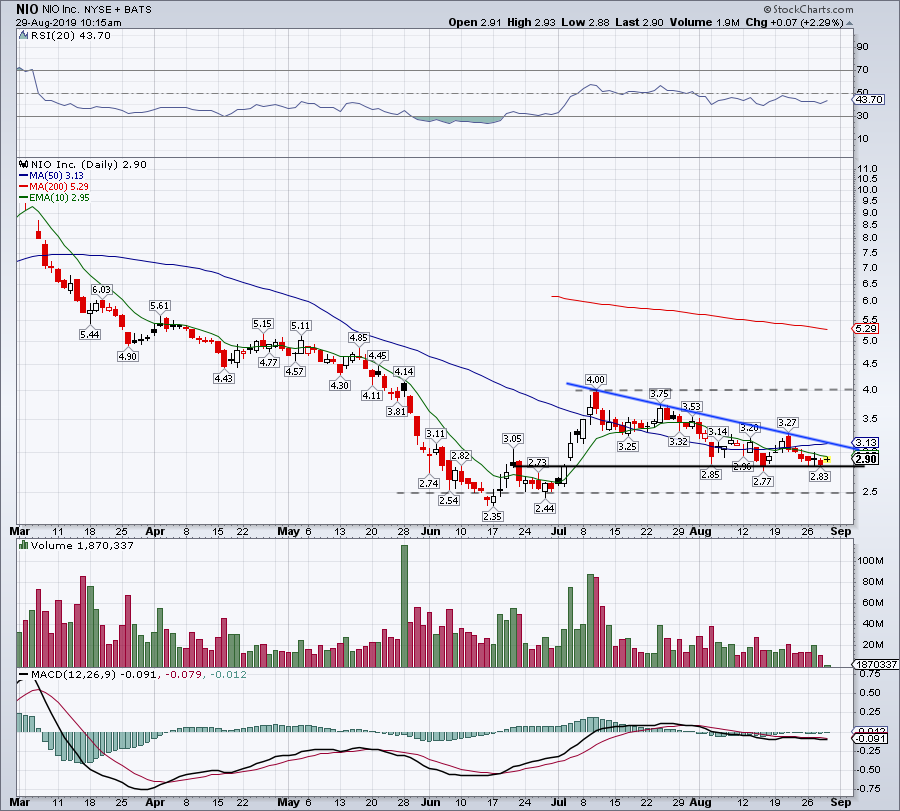This screenshot has width=900, height=811.
Task: Click the volume bars icon beside Volume label
Action: pyautogui.click(x=24, y=545)
